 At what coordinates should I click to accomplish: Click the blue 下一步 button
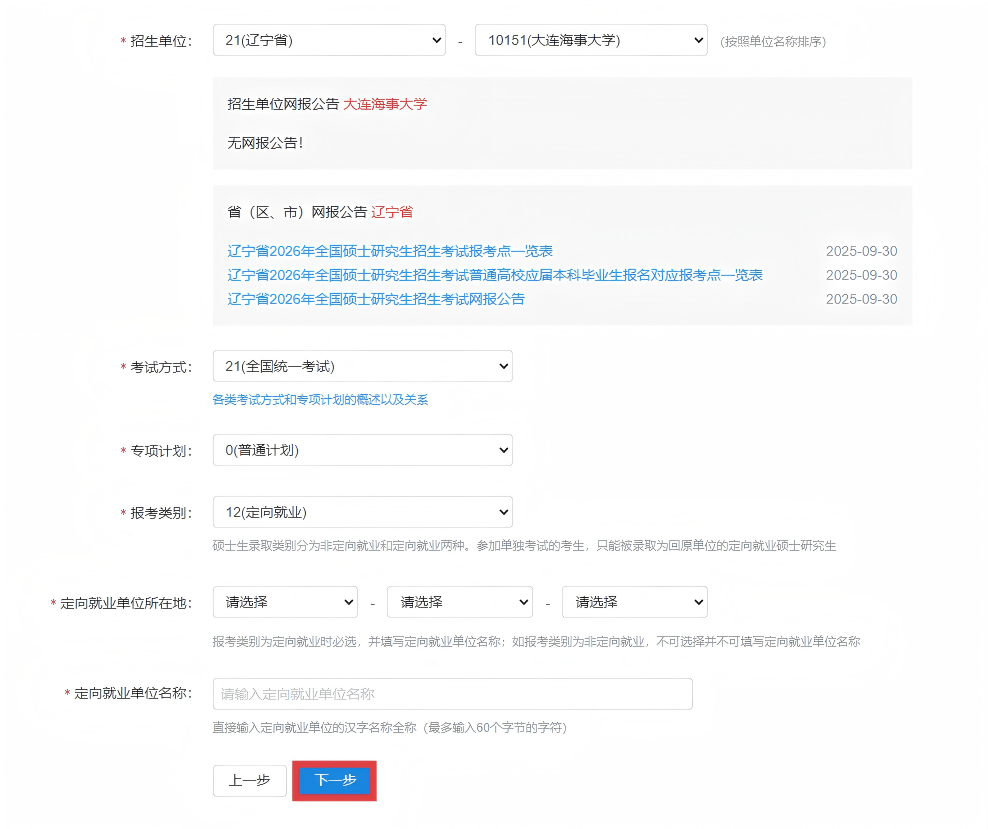[x=335, y=781]
